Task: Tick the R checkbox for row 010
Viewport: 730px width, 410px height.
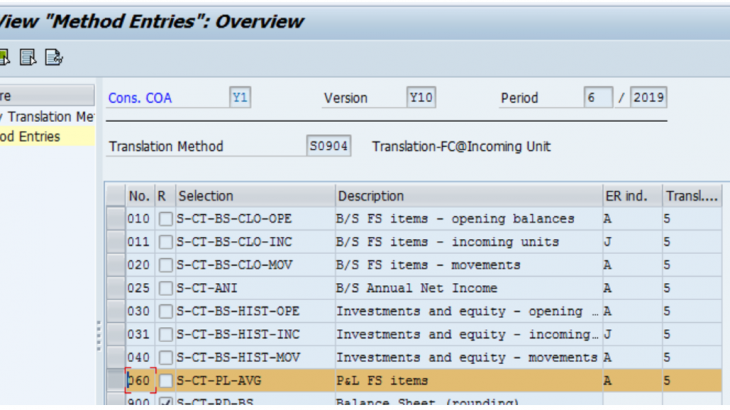Action: [x=165, y=219]
